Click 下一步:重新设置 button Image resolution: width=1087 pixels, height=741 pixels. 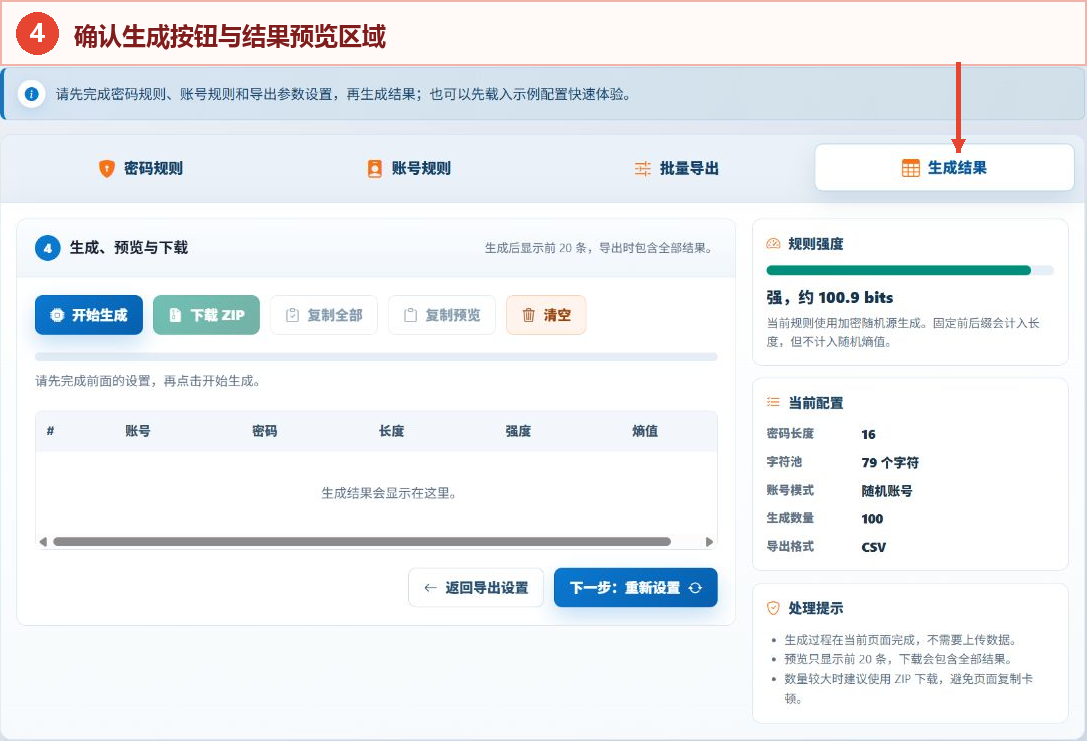(636, 588)
